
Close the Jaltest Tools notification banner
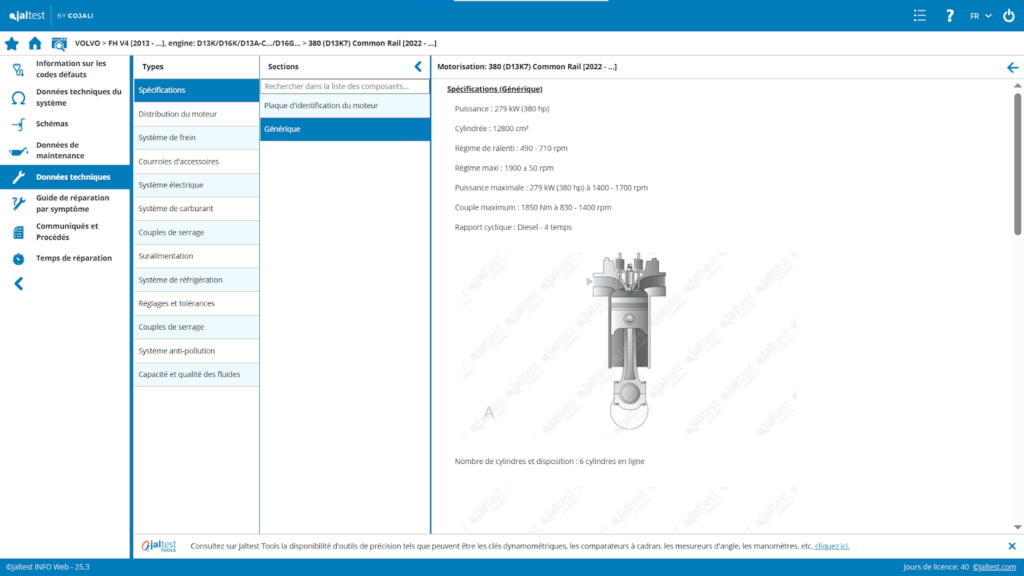point(1011,546)
